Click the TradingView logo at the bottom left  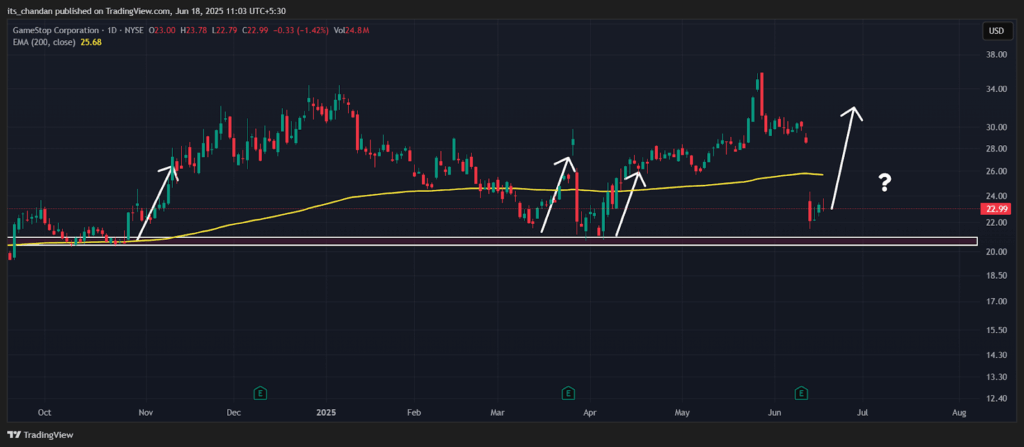tap(40, 435)
